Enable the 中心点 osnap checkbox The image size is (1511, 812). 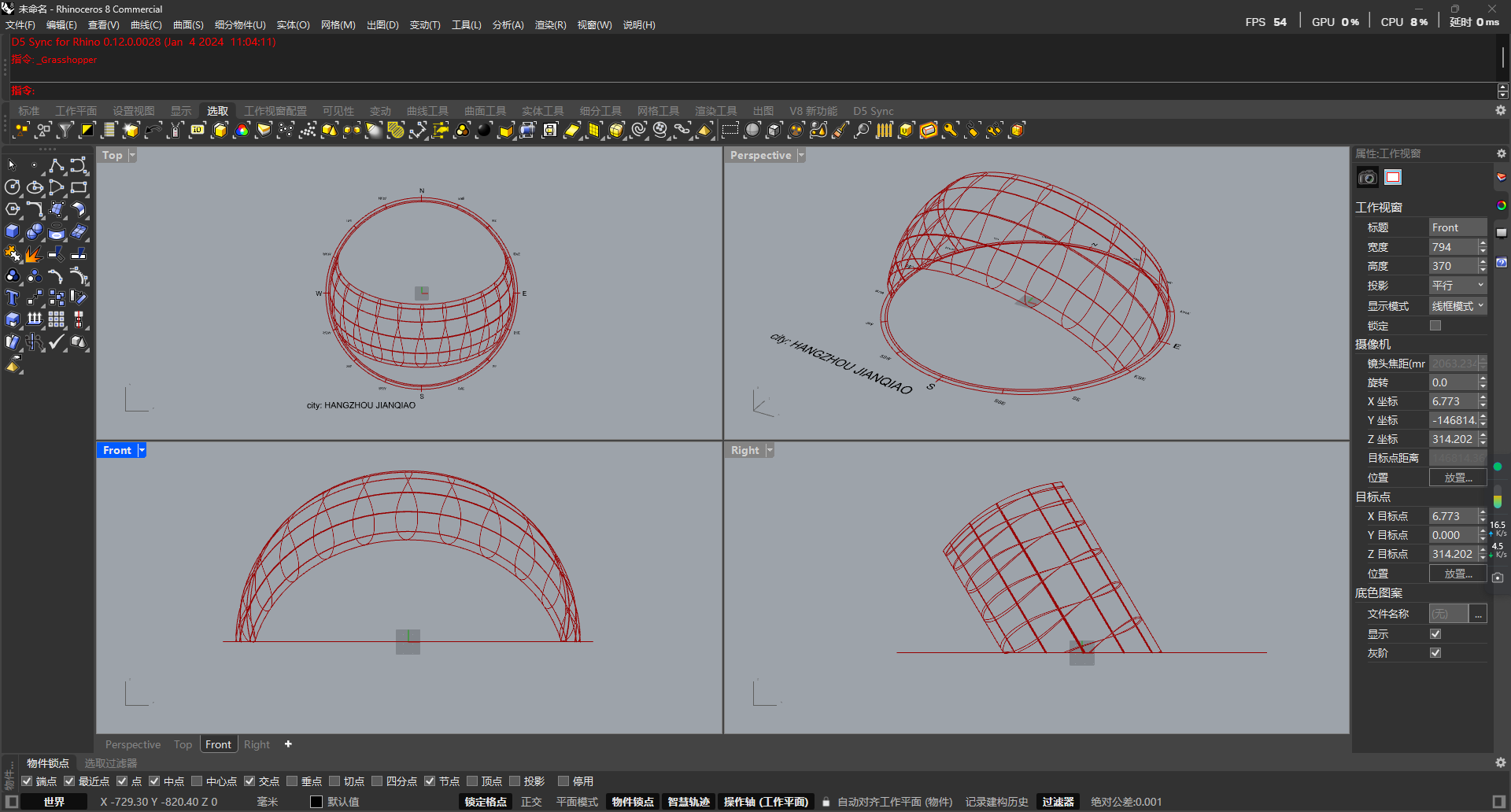coord(197,781)
